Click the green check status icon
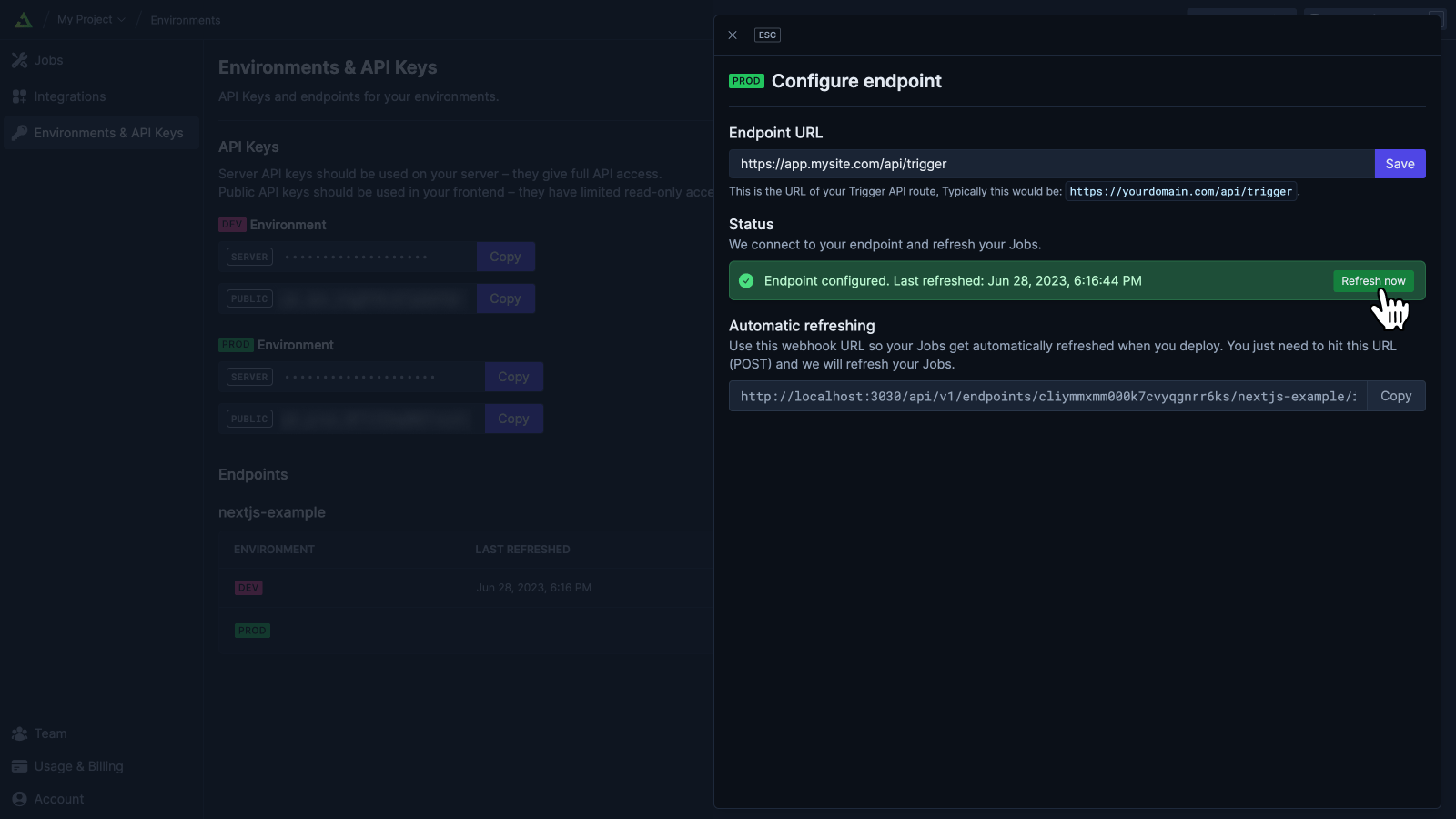The image size is (1456, 819). [x=746, y=281]
